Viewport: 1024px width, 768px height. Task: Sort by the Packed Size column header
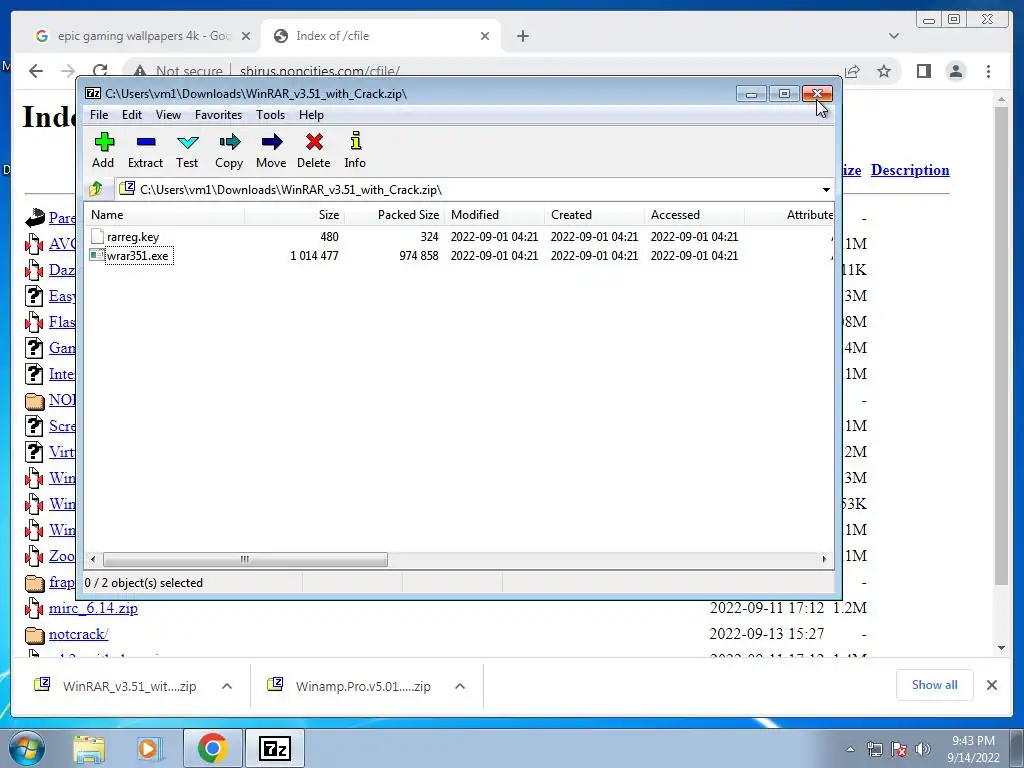pyautogui.click(x=394, y=215)
